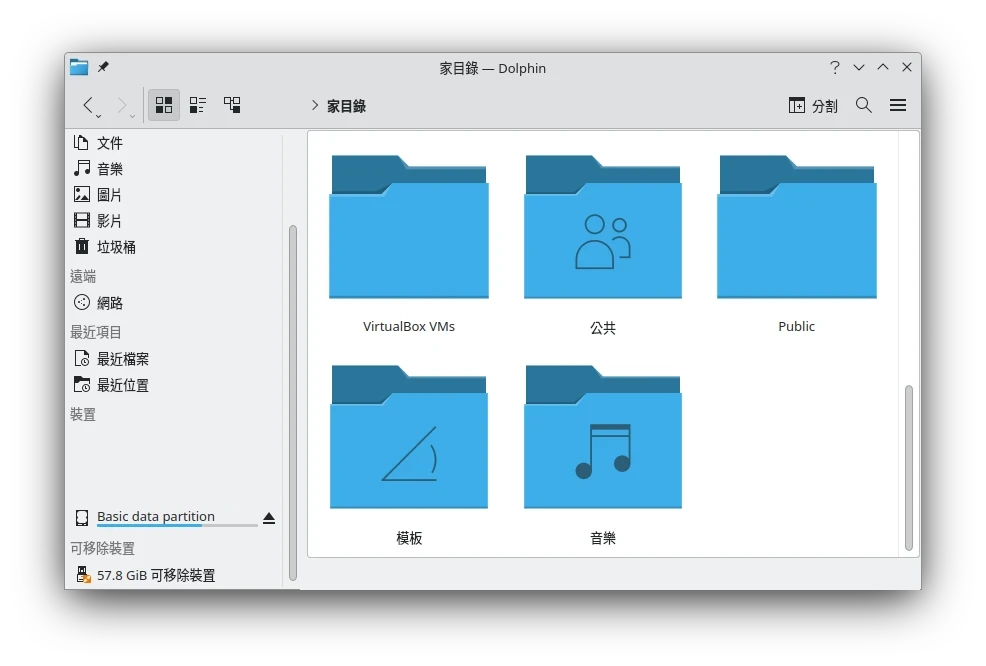This screenshot has height=666, width=986.
Task: Click the 最近項目 section header
Action: tap(96, 332)
